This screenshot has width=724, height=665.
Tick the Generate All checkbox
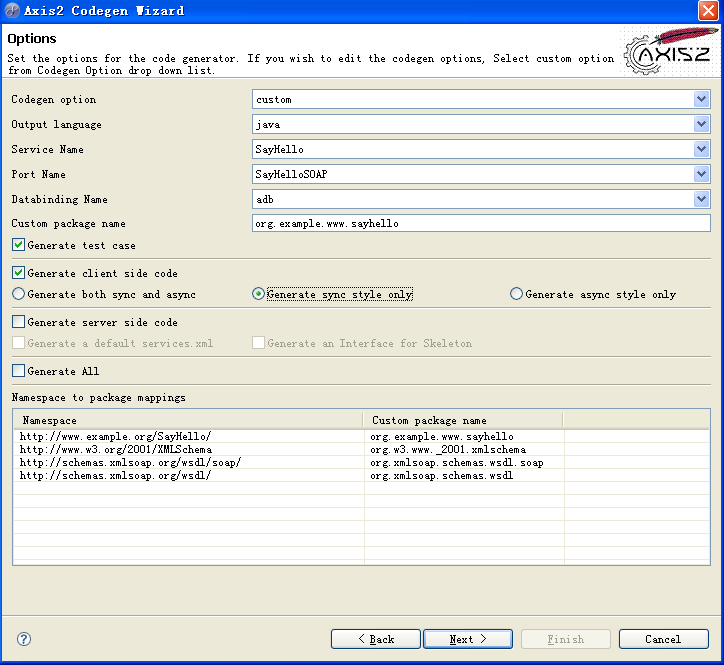coord(18,371)
